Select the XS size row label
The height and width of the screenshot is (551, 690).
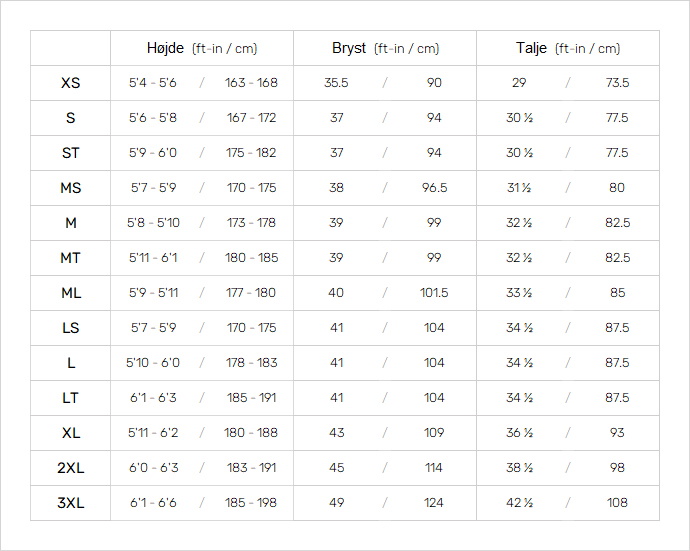[70, 83]
